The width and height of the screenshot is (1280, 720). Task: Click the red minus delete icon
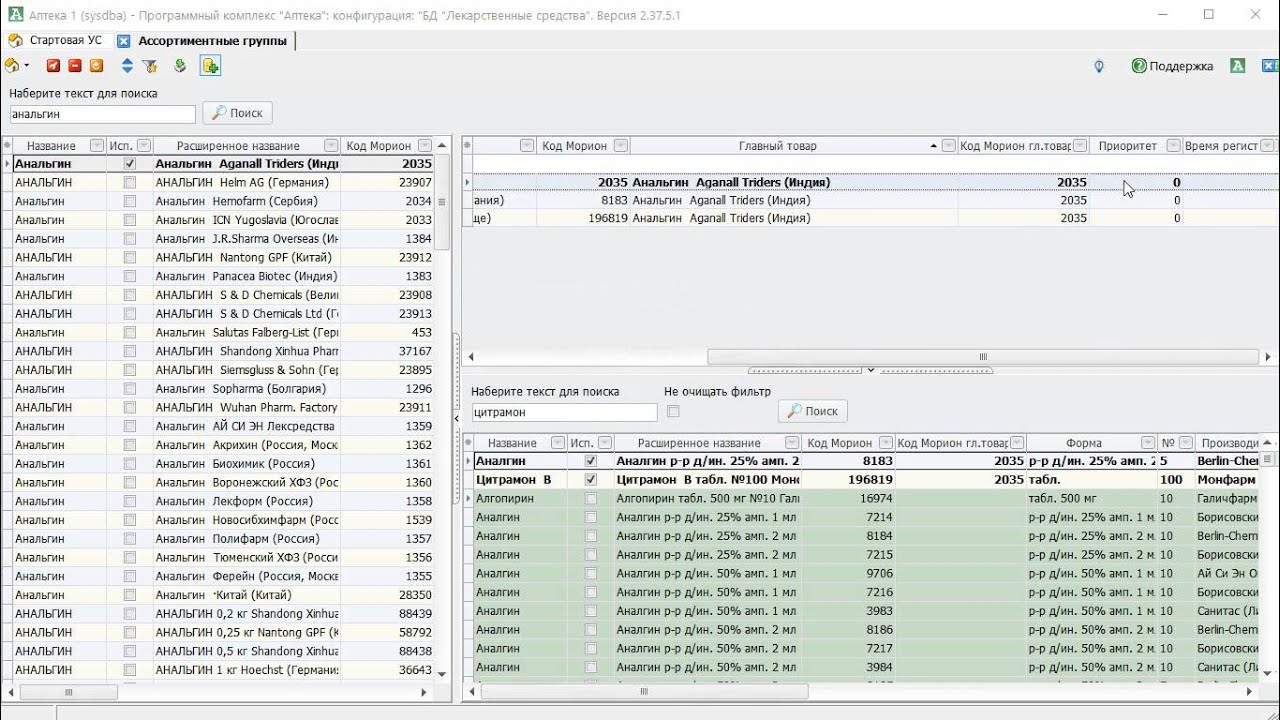point(75,66)
